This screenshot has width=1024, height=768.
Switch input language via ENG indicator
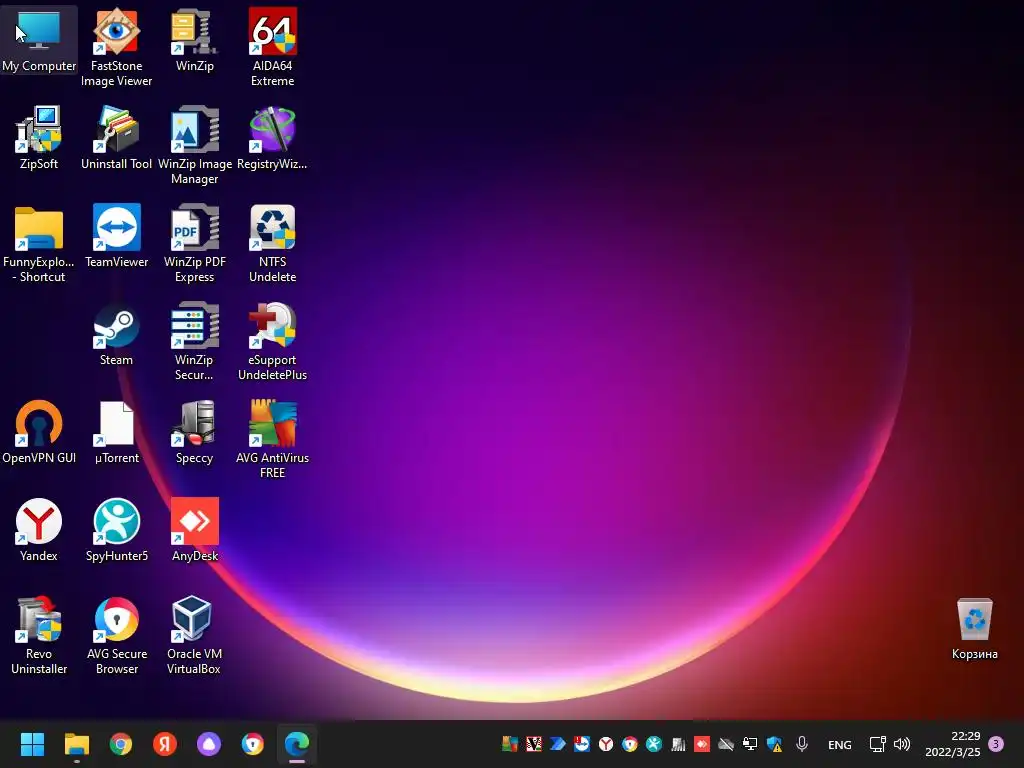point(839,744)
